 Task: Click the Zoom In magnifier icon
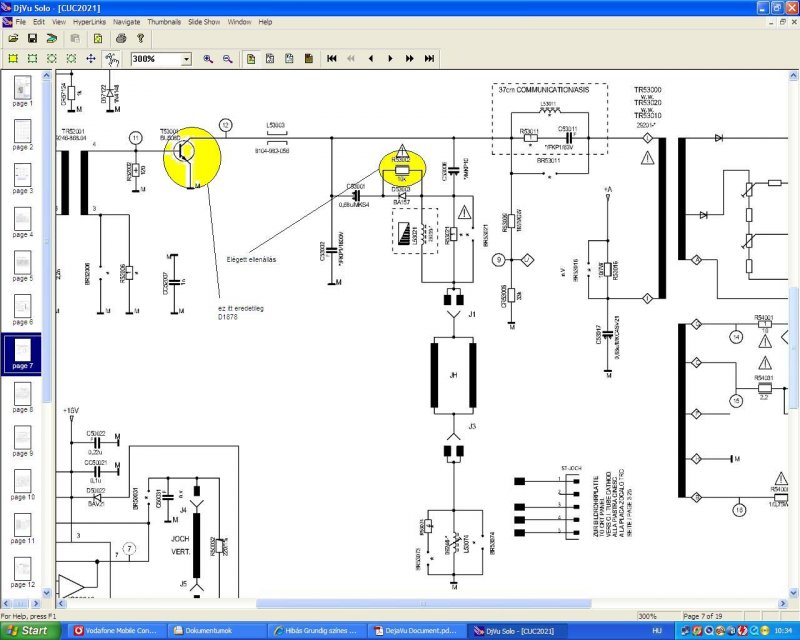tap(208, 59)
